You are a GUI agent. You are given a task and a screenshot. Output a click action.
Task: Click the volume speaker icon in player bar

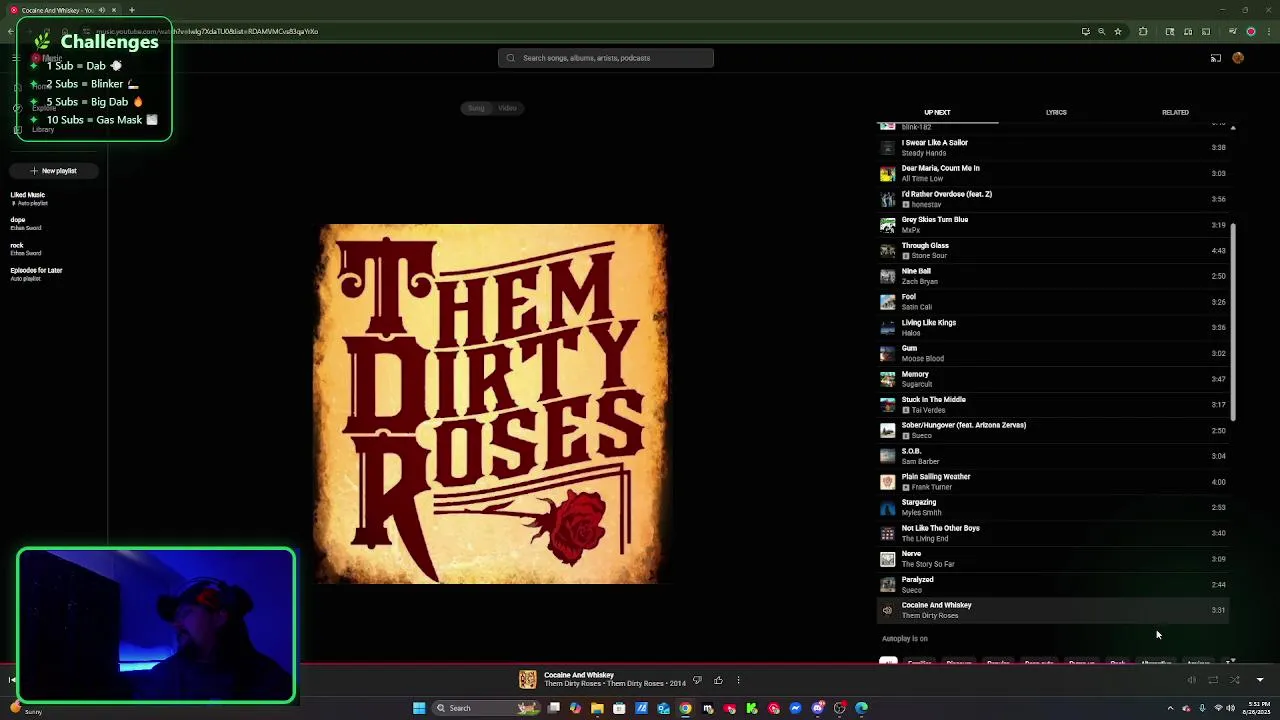tap(1191, 680)
